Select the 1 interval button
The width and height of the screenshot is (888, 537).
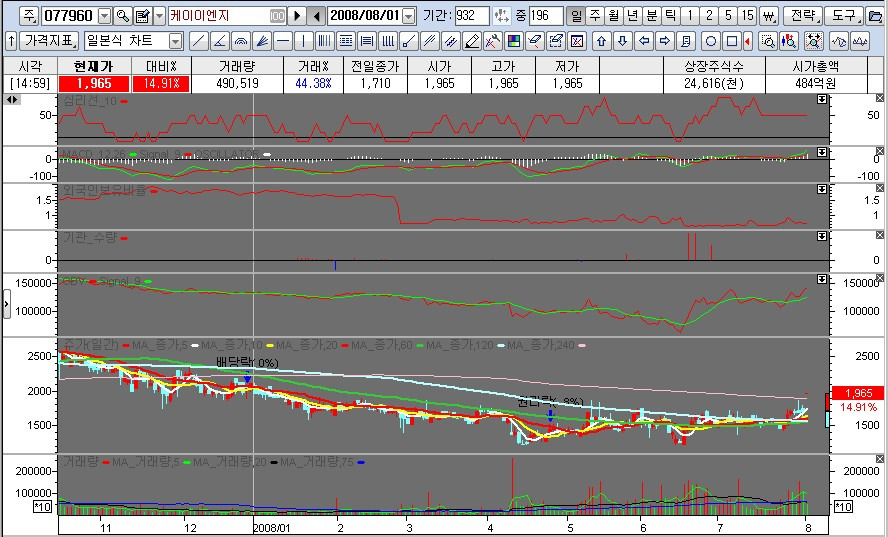[690, 16]
